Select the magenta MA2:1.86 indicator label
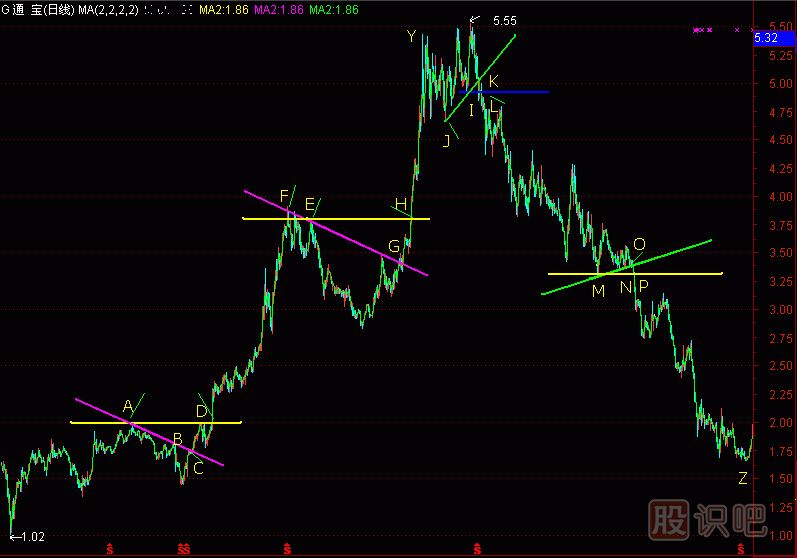Viewport: 797px width, 558px height. (280, 9)
